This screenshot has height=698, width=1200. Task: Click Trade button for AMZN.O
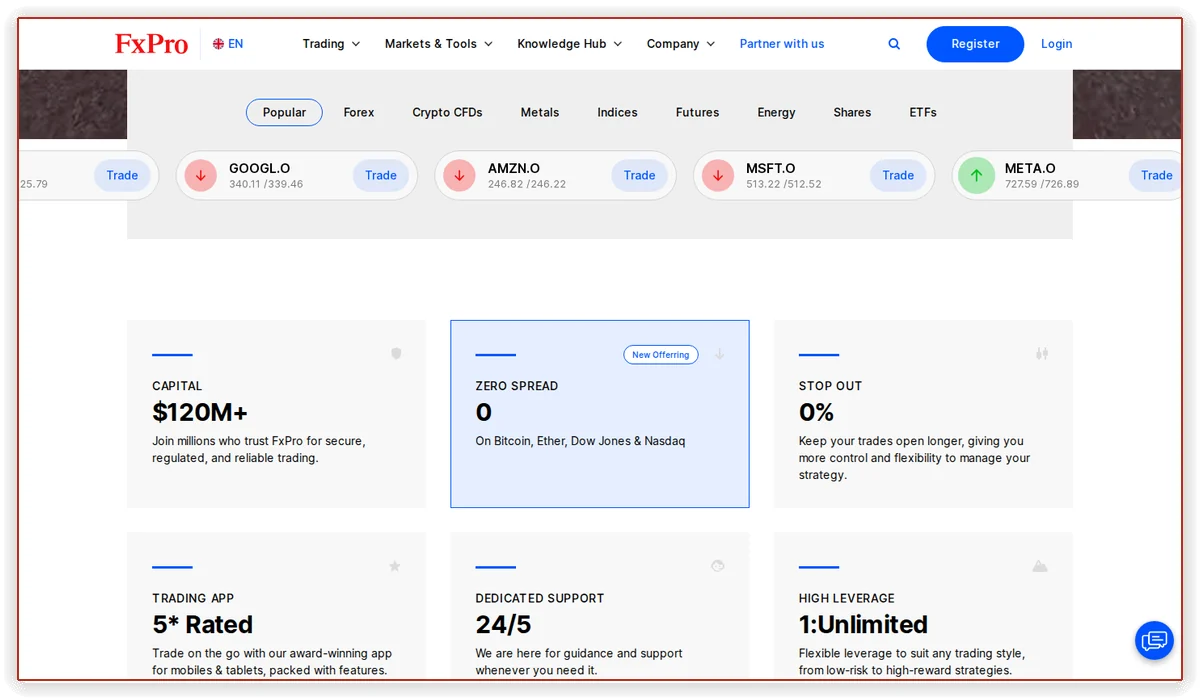640,176
